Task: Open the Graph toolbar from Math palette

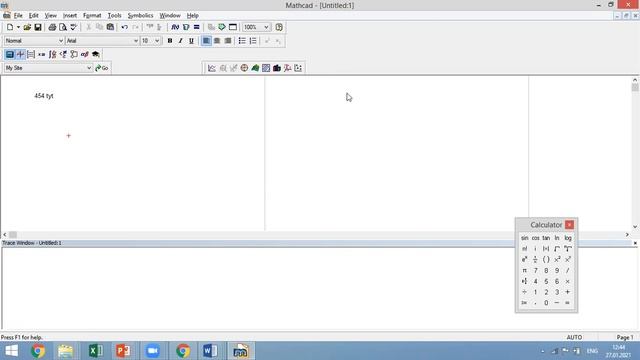Action: 20,54
